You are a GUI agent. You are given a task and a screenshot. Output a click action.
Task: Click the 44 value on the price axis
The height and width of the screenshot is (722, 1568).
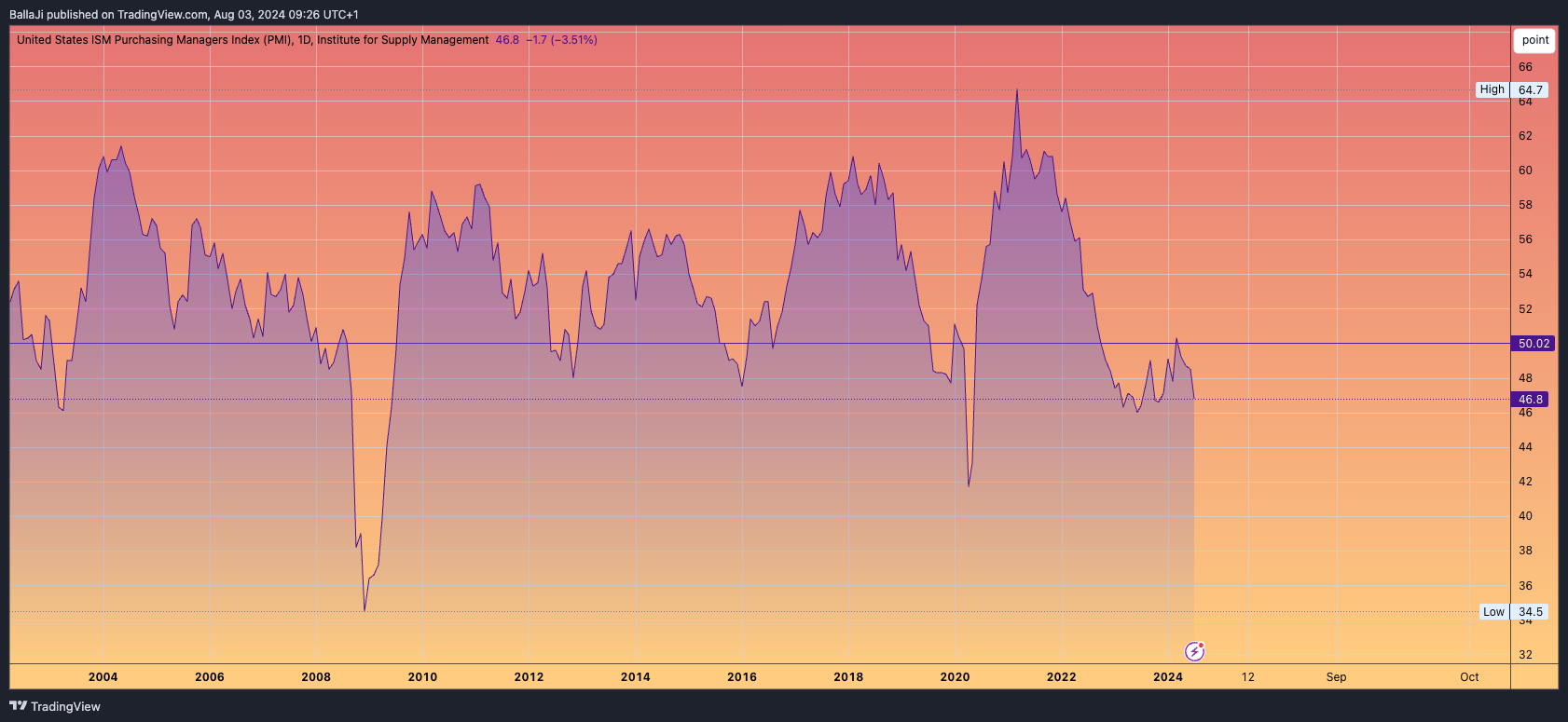point(1525,447)
